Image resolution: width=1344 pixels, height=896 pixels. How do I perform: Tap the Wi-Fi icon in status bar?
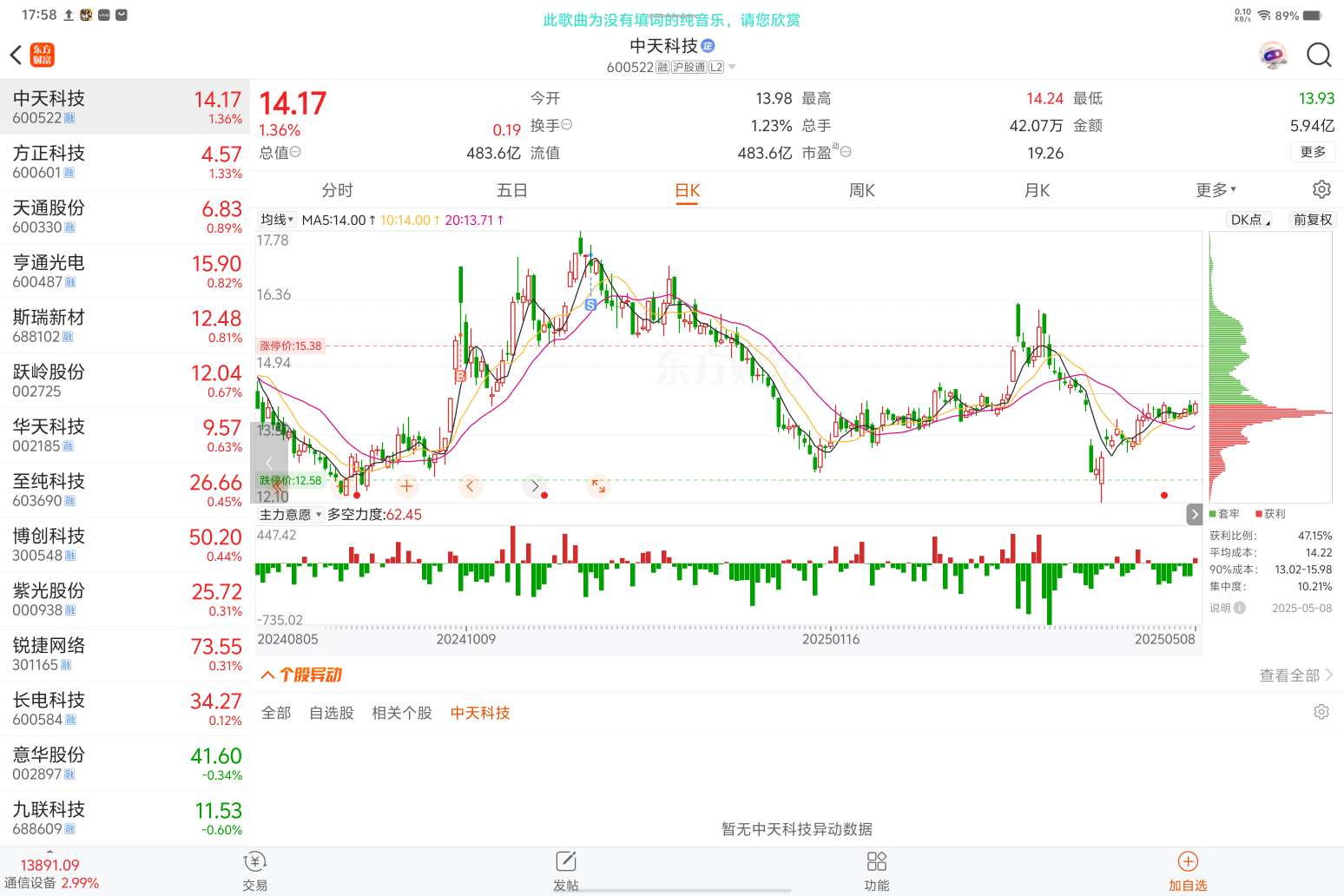[x=1264, y=15]
